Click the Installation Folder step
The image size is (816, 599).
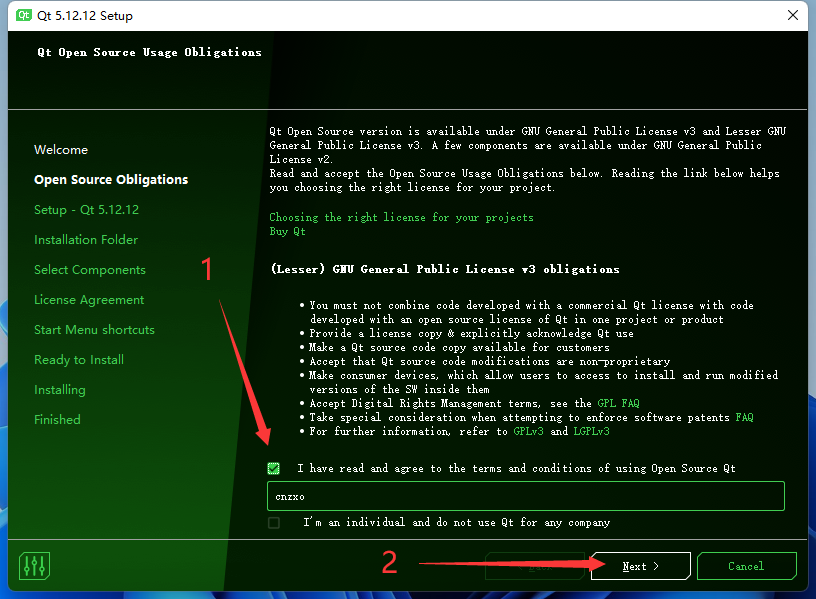click(86, 239)
